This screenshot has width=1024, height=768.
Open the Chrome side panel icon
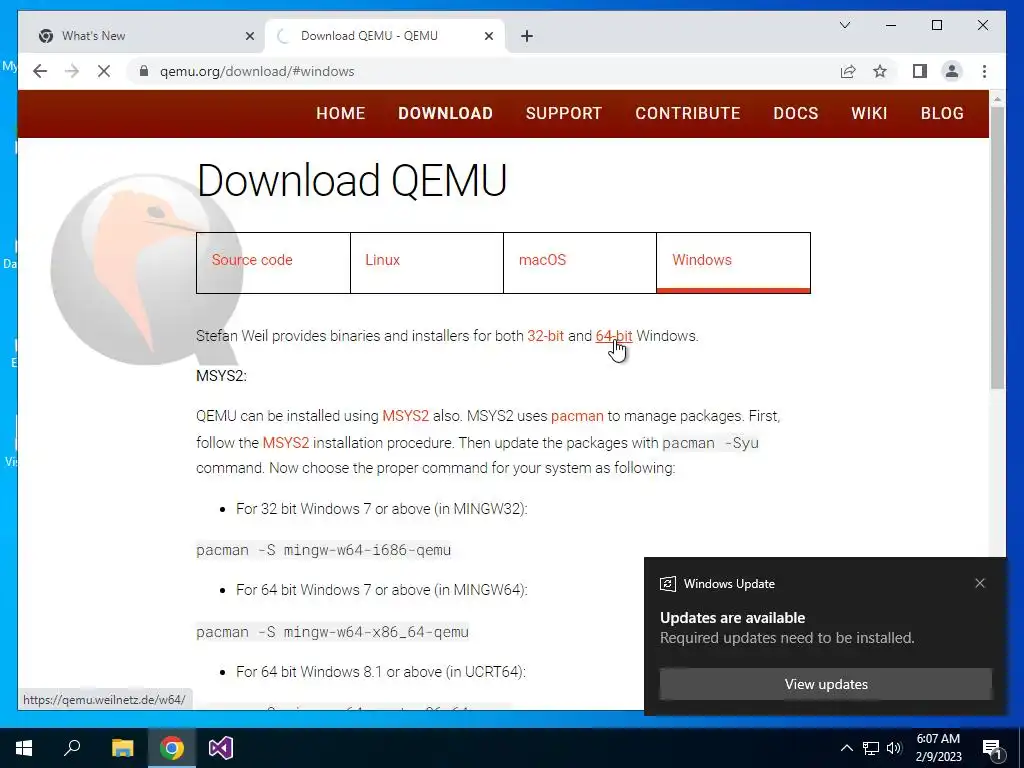coord(920,71)
